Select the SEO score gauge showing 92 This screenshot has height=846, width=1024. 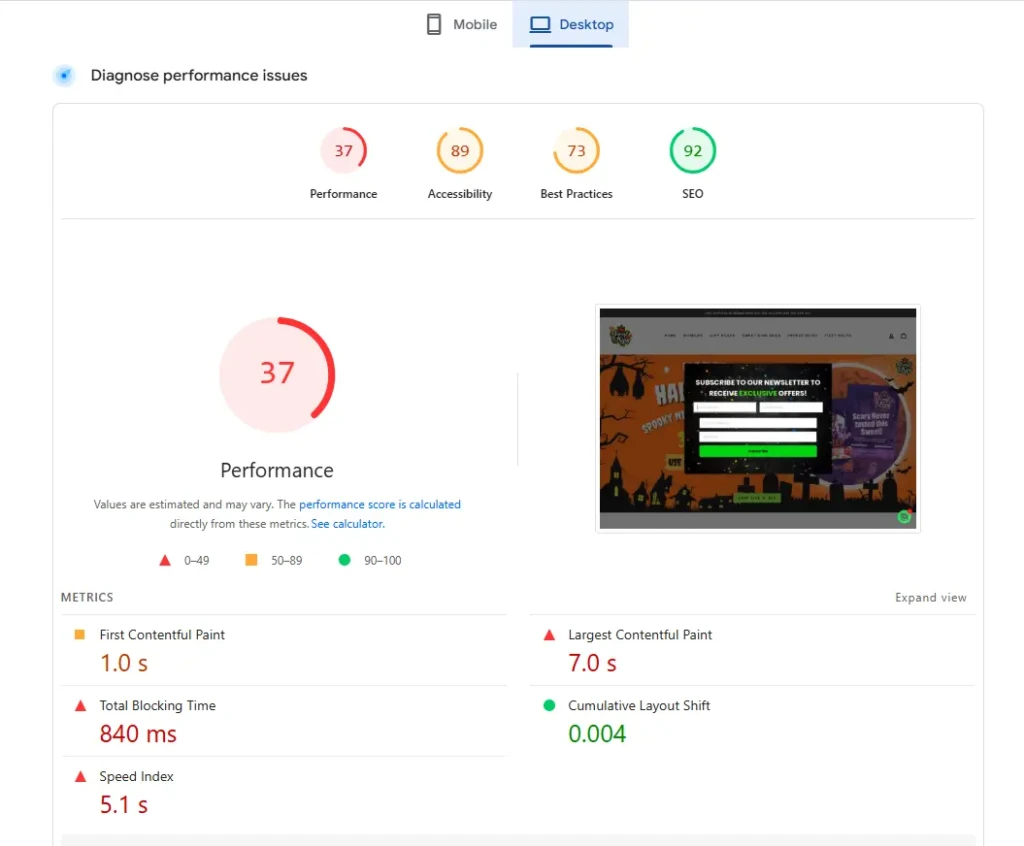(692, 150)
